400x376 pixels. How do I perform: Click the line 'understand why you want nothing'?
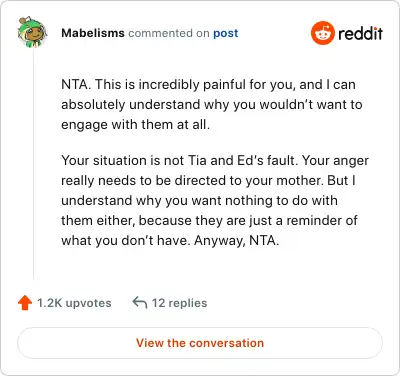click(x=199, y=201)
